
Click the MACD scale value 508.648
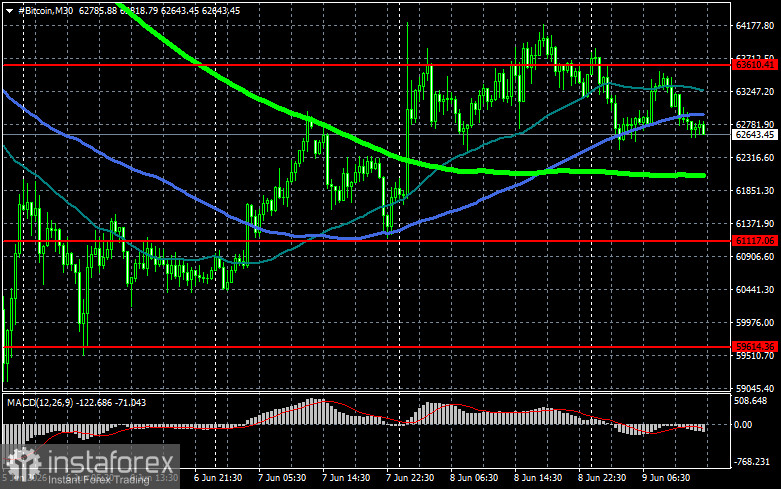(x=751, y=400)
